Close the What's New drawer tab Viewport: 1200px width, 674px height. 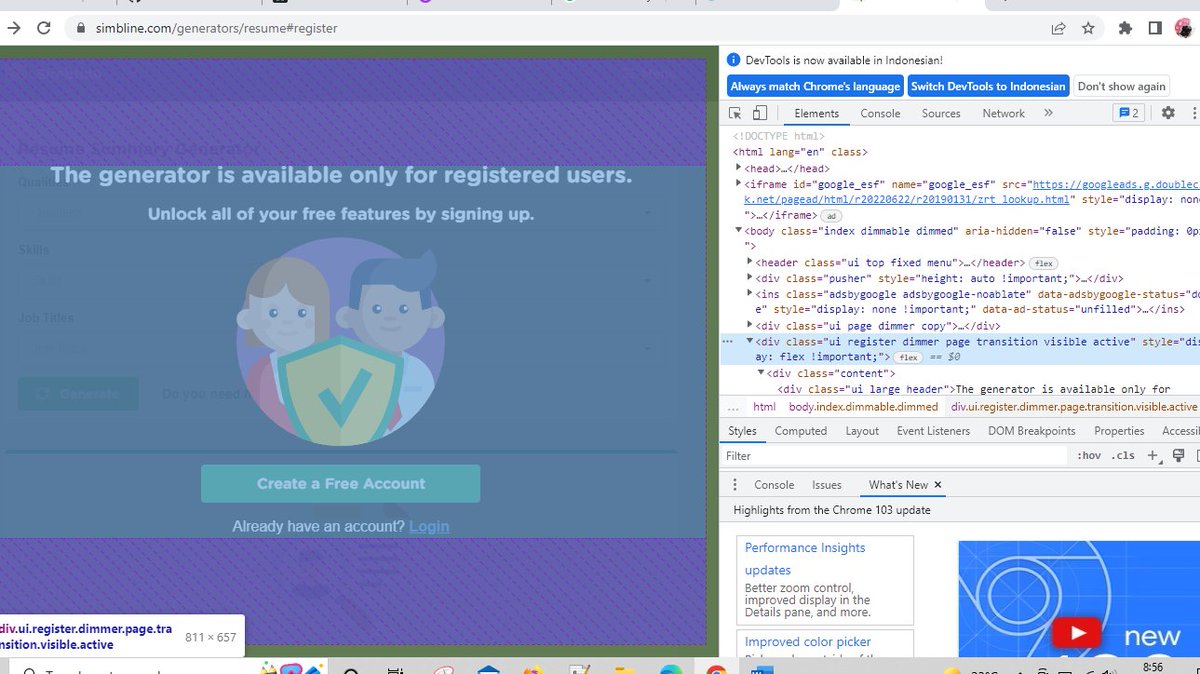click(937, 485)
